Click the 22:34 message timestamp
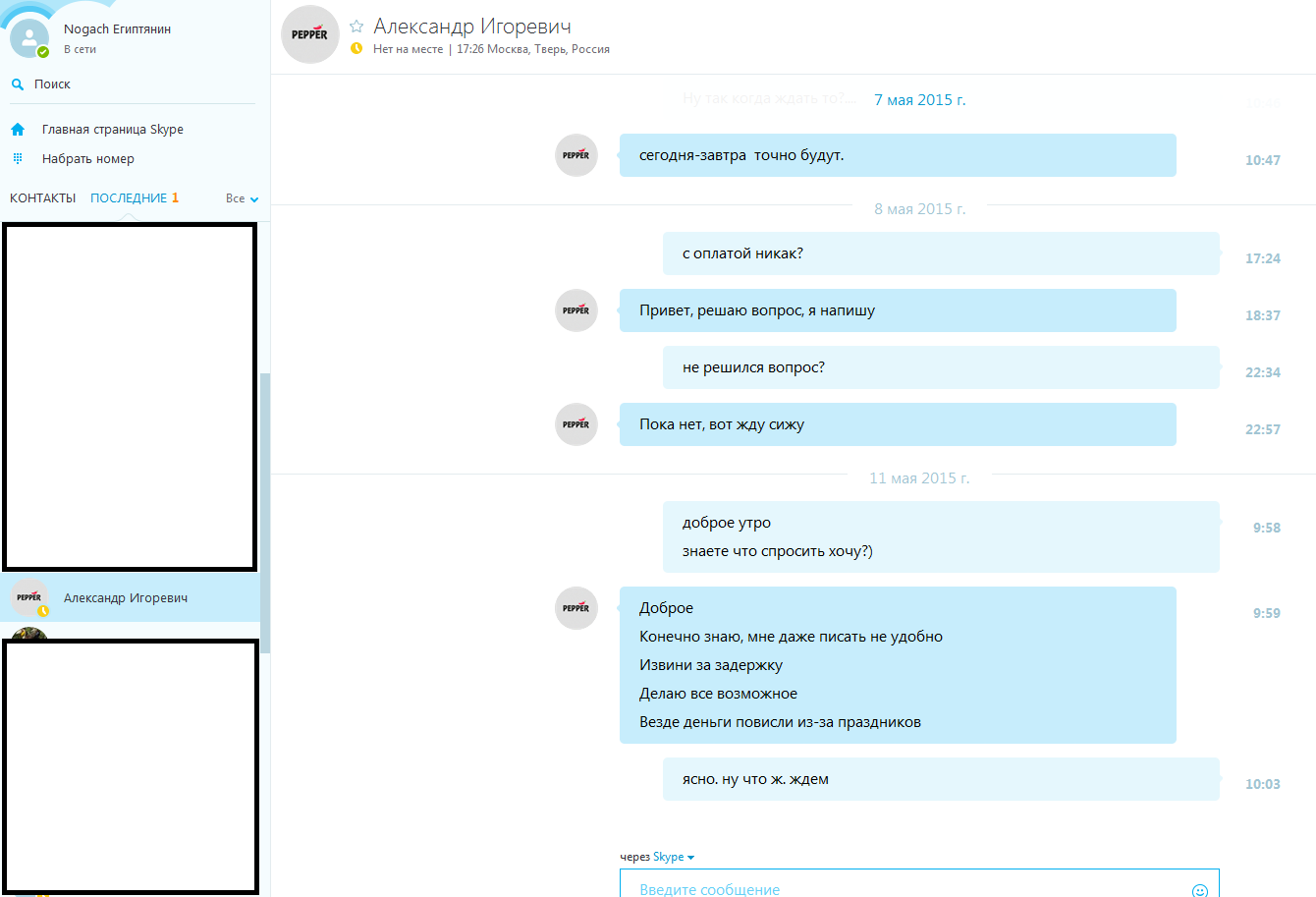 click(x=1263, y=372)
